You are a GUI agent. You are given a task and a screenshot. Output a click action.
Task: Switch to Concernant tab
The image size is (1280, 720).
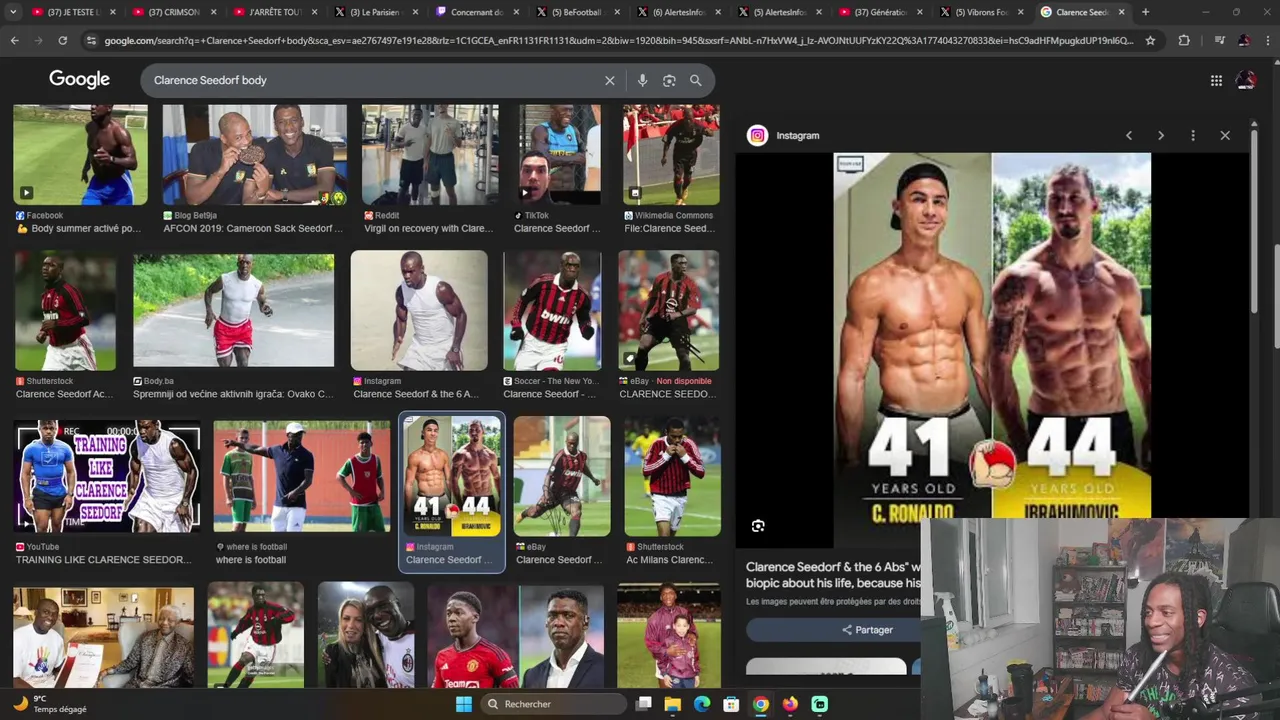tap(475, 12)
